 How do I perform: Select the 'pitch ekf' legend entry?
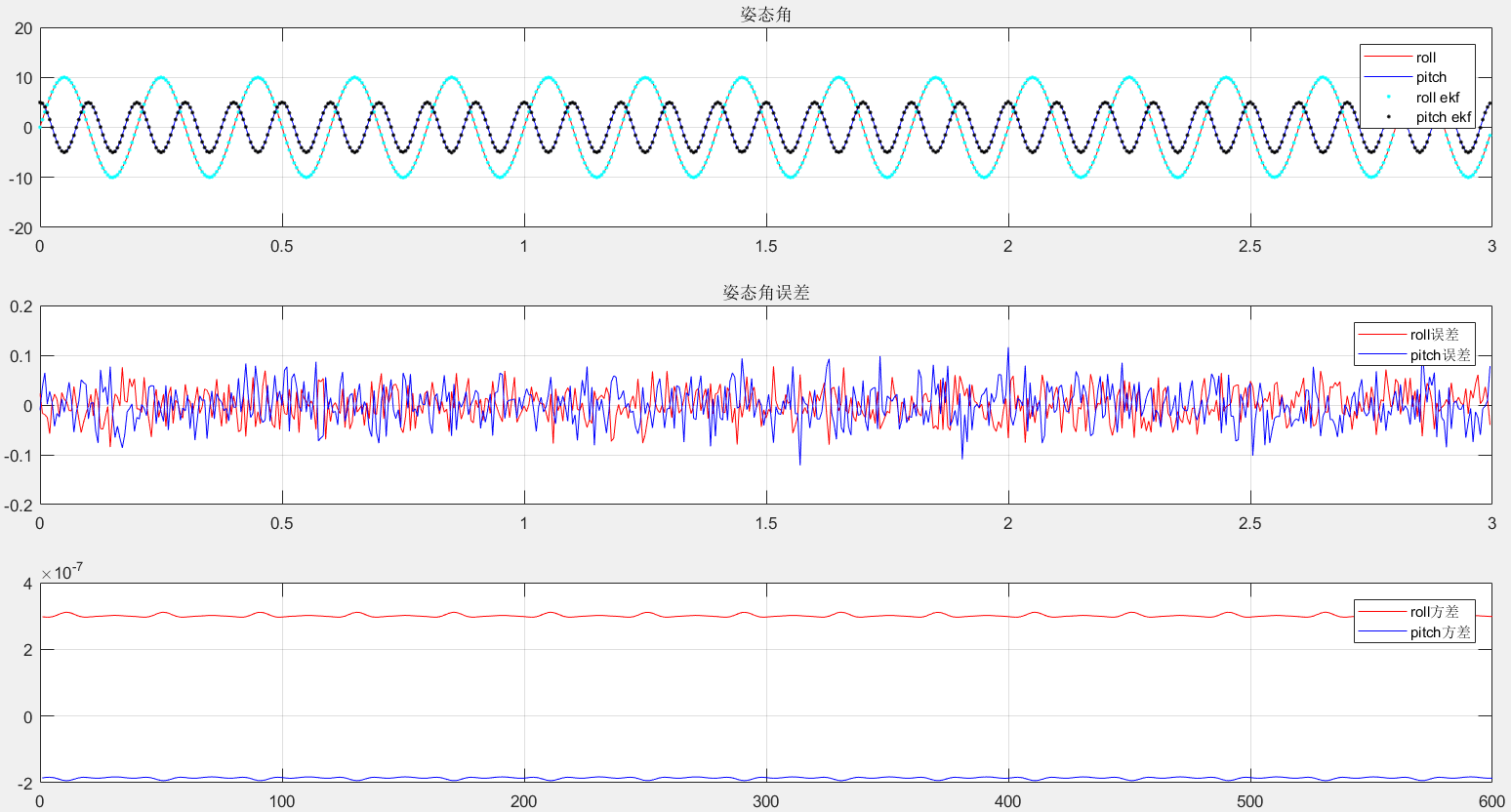1417,117
